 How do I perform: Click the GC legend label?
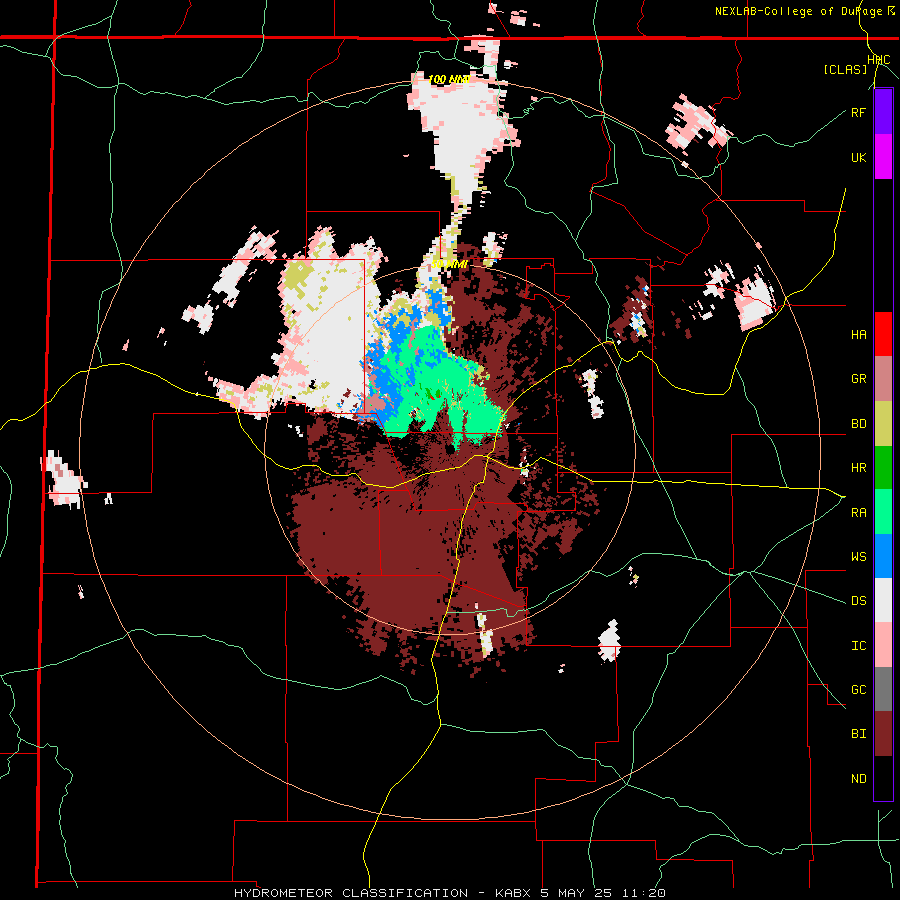tap(858, 690)
